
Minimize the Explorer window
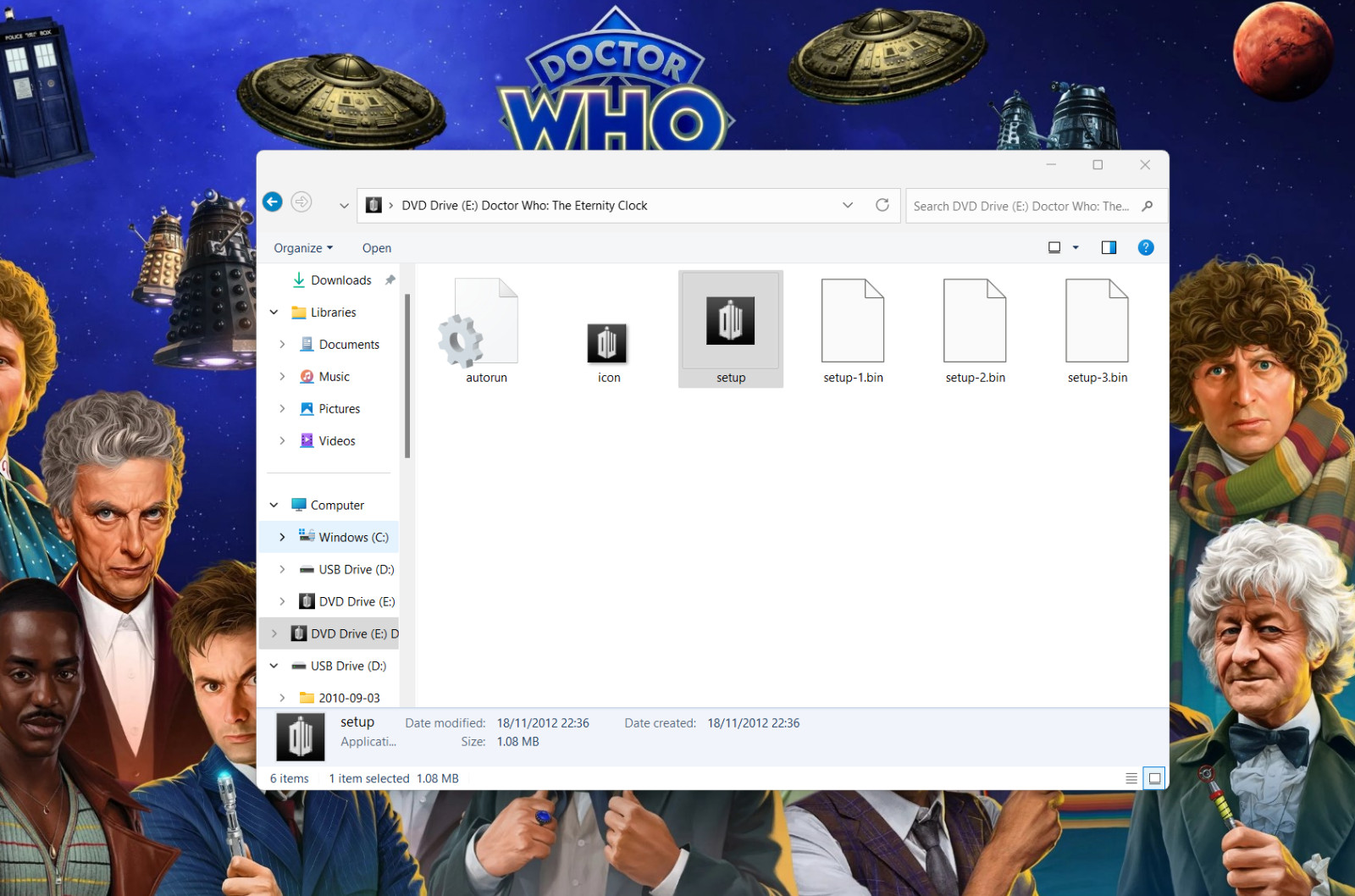coord(1051,164)
